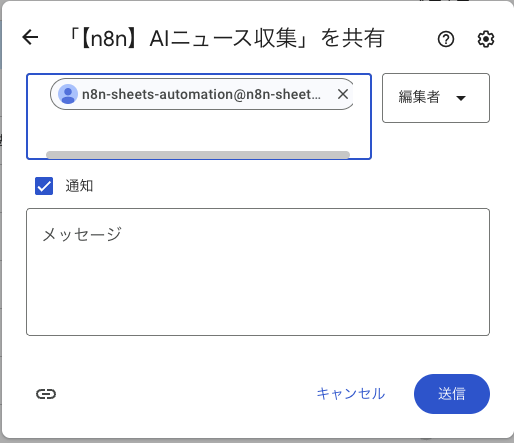The image size is (514, 443).
Task: Copy link using the chain icon
Action: pos(46,394)
